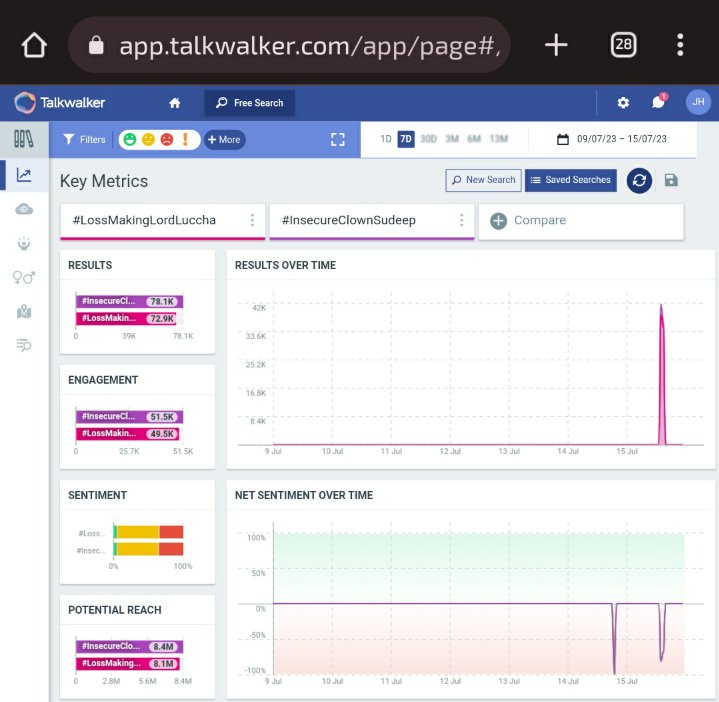Toggle the neutral yellow face filter
The width and height of the screenshot is (719, 702).
pyautogui.click(x=148, y=139)
